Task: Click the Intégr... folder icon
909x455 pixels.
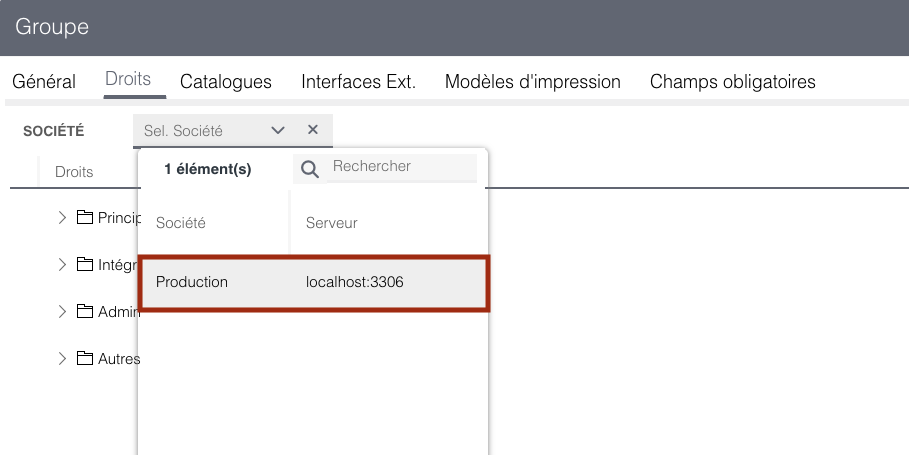Action: (x=85, y=264)
